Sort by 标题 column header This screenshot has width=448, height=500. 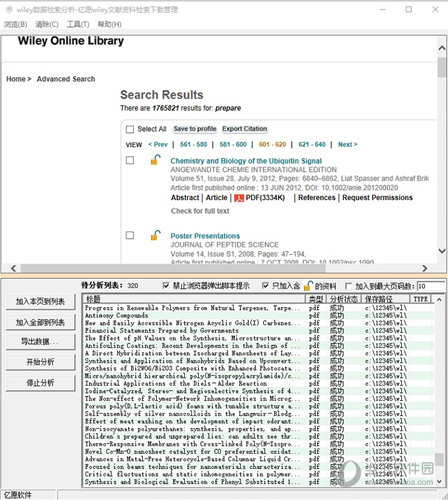[x=194, y=299]
